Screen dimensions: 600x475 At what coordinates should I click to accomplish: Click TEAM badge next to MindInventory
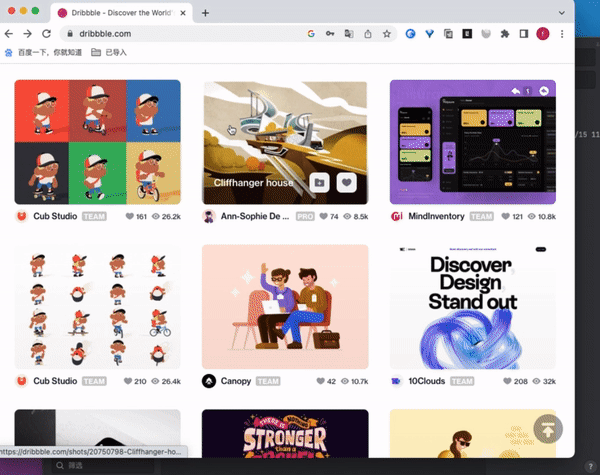(x=481, y=217)
